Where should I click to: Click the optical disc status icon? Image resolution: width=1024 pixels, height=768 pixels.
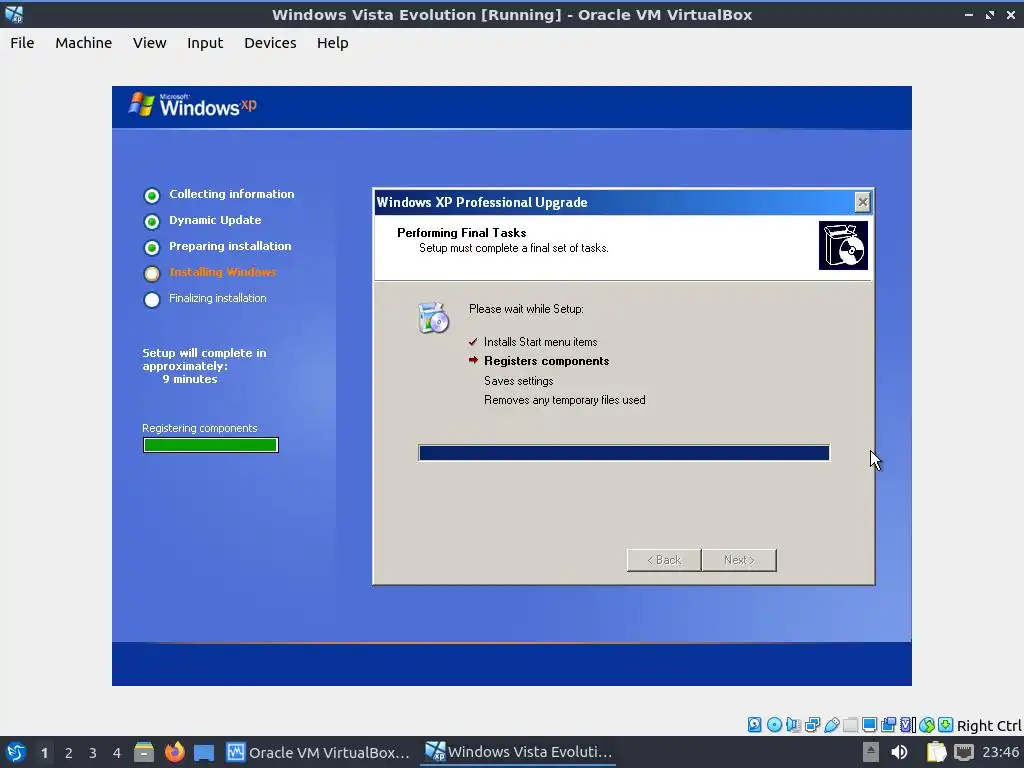[x=774, y=724]
